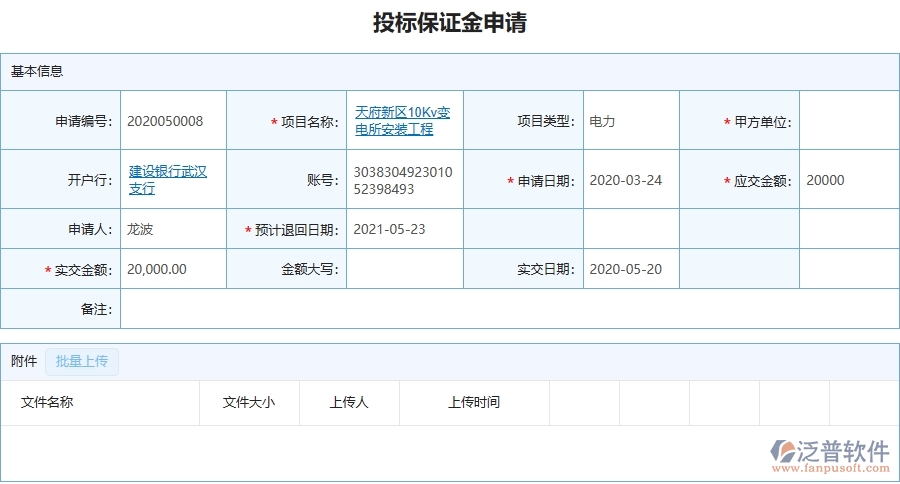900x484 pixels.
Task: Select the 预计退回日期 field 2021-05-23
Action: point(403,229)
